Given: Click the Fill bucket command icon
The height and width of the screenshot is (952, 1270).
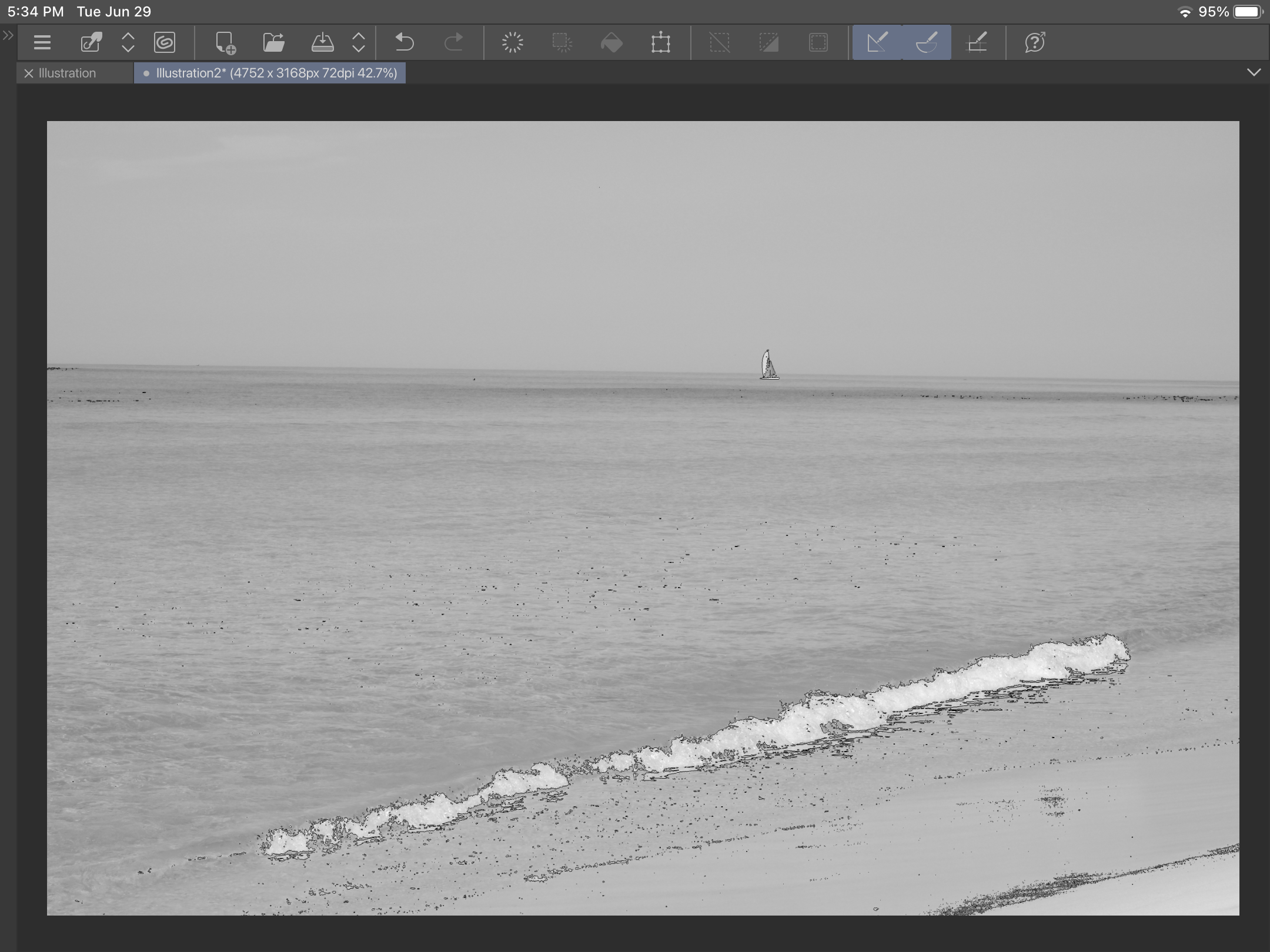Looking at the screenshot, I should (611, 42).
